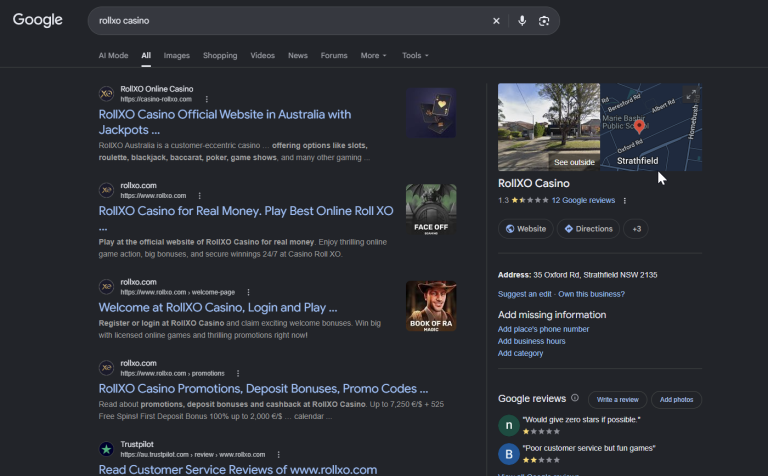Open AI Mode tab

(x=113, y=55)
